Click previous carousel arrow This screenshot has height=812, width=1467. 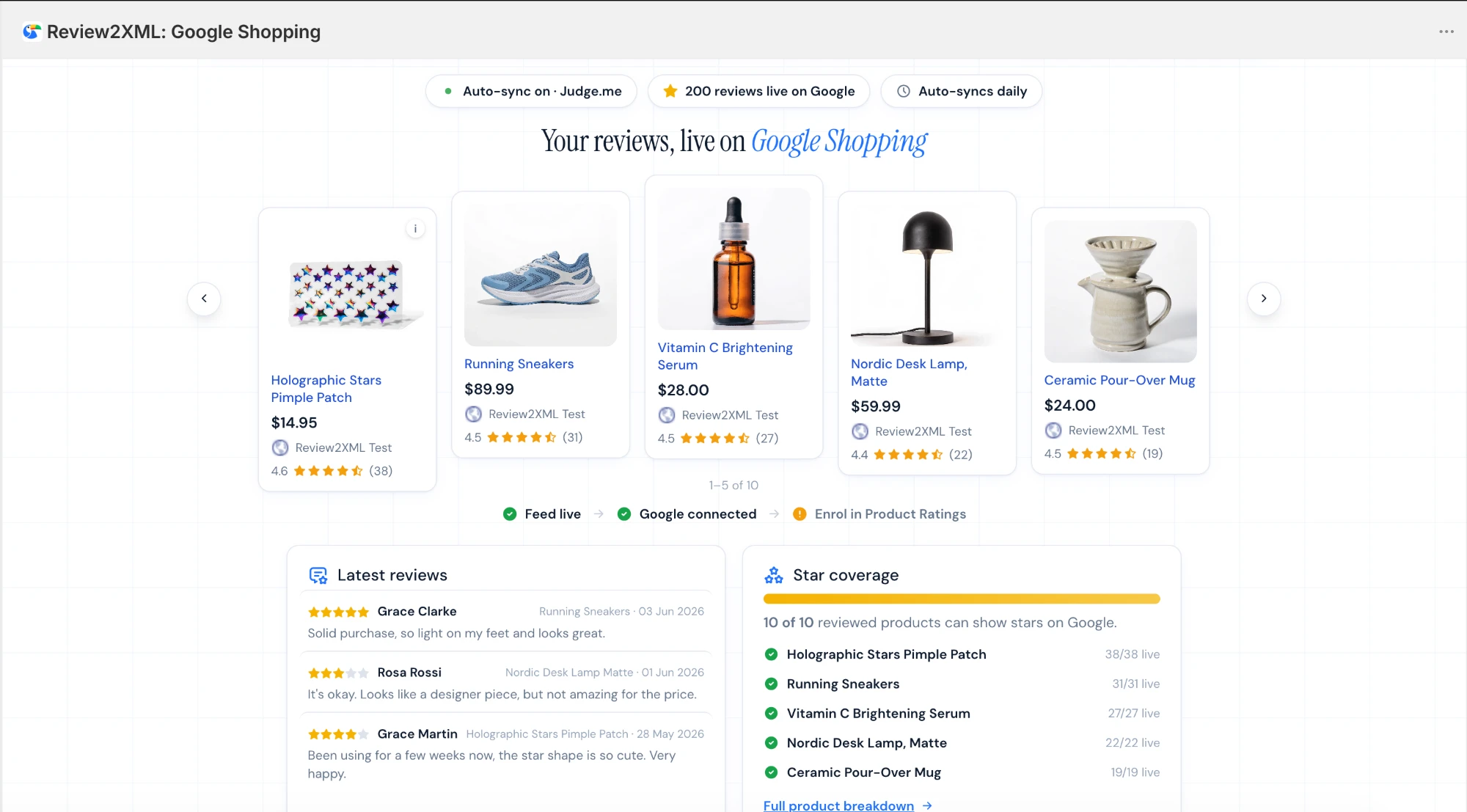point(204,299)
